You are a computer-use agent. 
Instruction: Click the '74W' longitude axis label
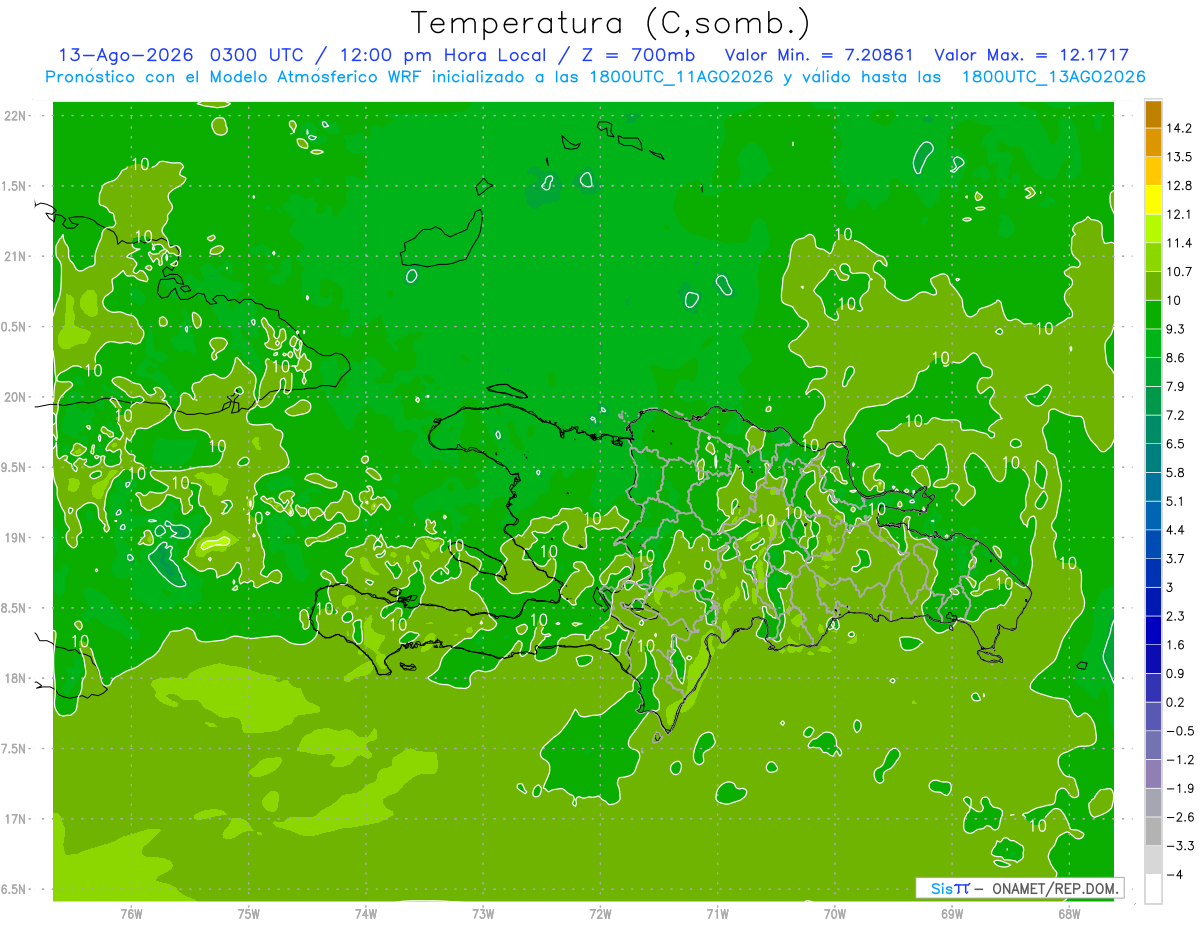tap(366, 913)
